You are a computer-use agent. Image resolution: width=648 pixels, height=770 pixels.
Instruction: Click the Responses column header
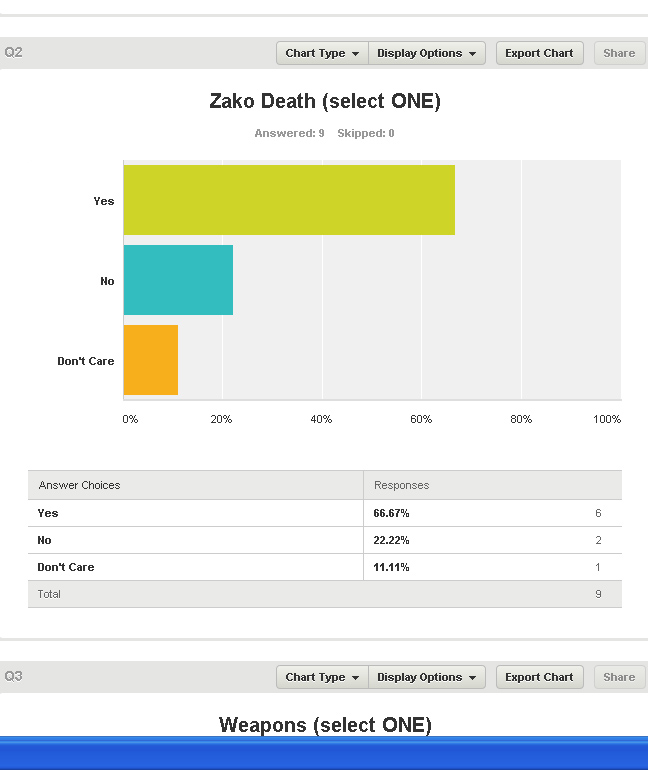402,485
